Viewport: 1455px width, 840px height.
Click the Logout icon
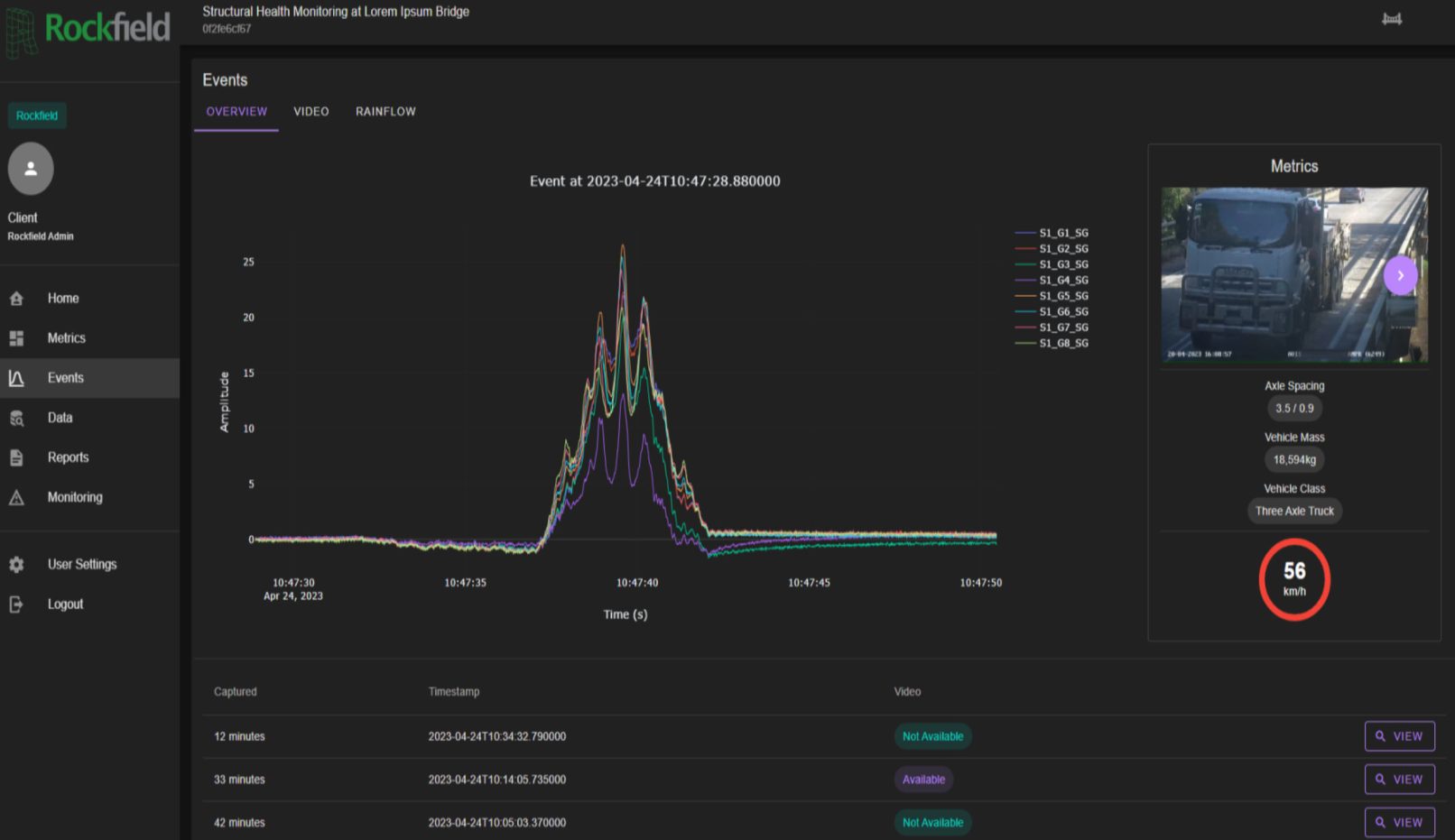[16, 605]
